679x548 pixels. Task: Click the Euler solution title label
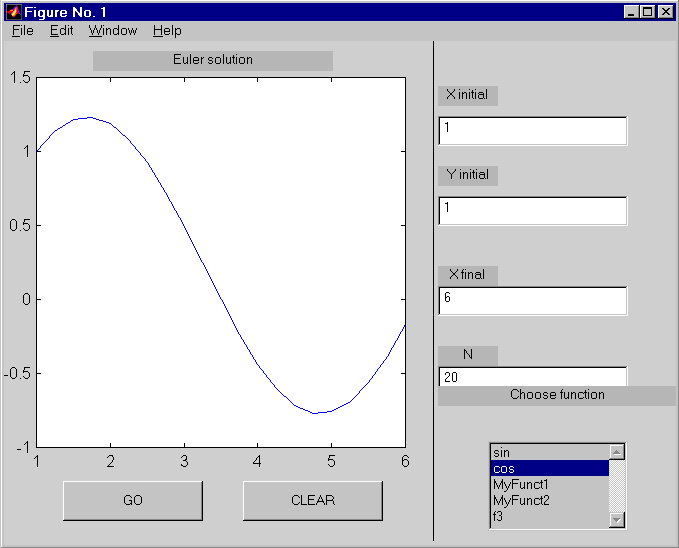click(213, 60)
